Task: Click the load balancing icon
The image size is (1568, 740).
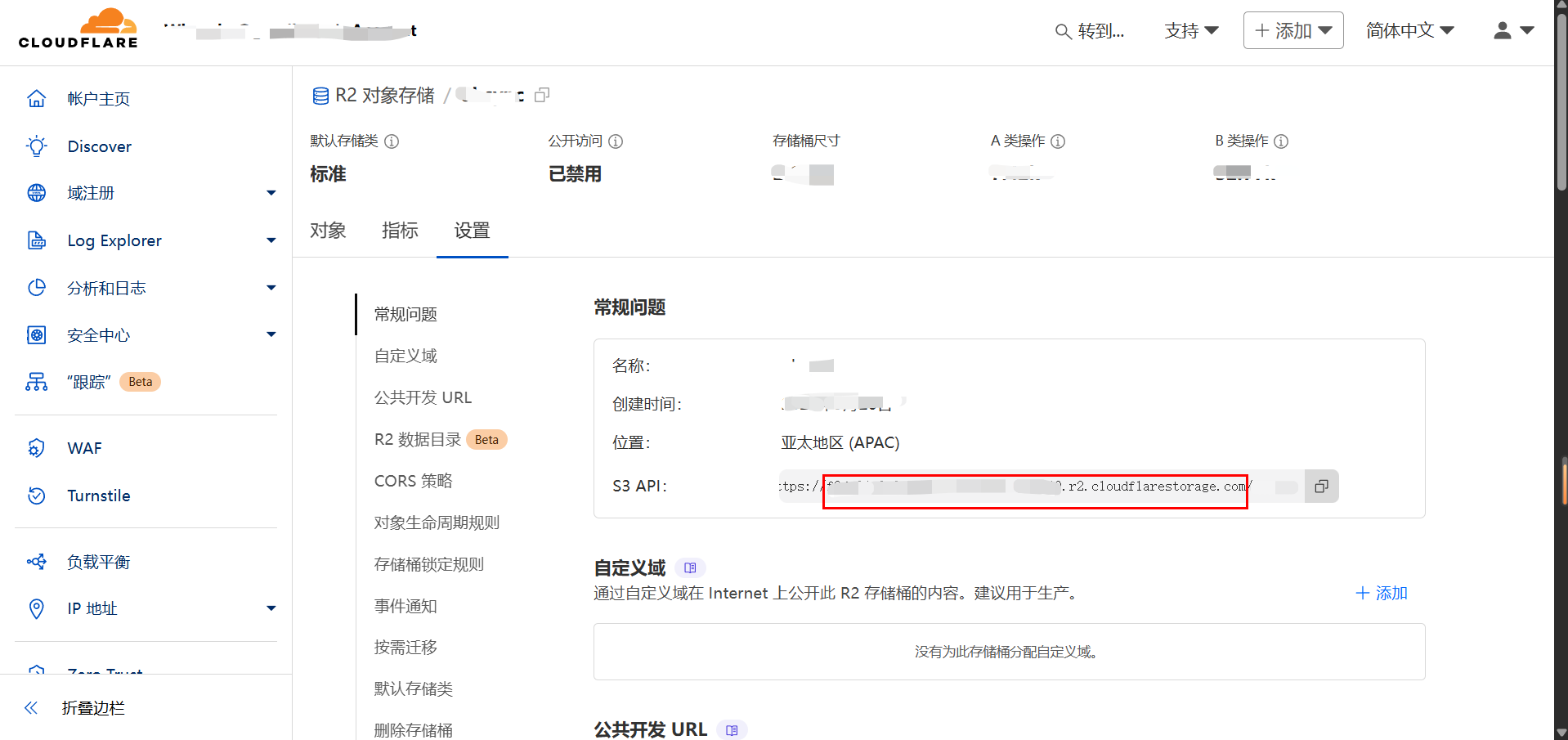Action: pyautogui.click(x=37, y=562)
